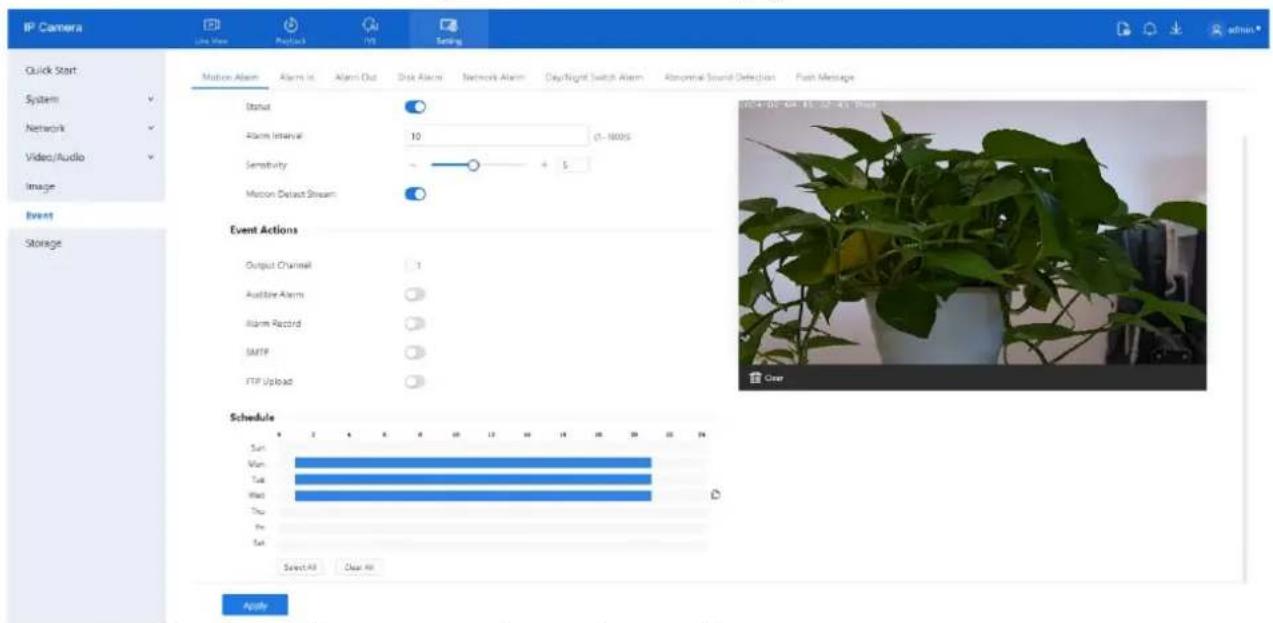
Task: Open the alarm bell notifications icon
Action: tap(1148, 28)
